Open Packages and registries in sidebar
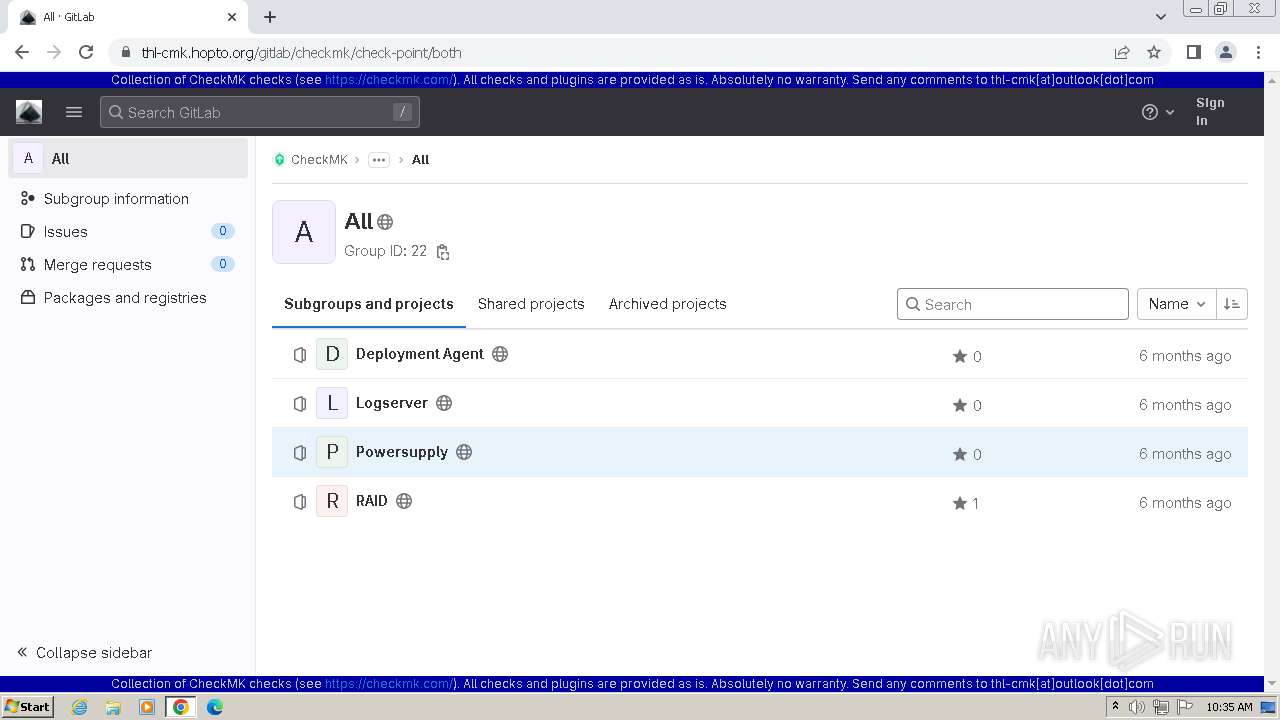Viewport: 1280px width, 720px height. 128,298
